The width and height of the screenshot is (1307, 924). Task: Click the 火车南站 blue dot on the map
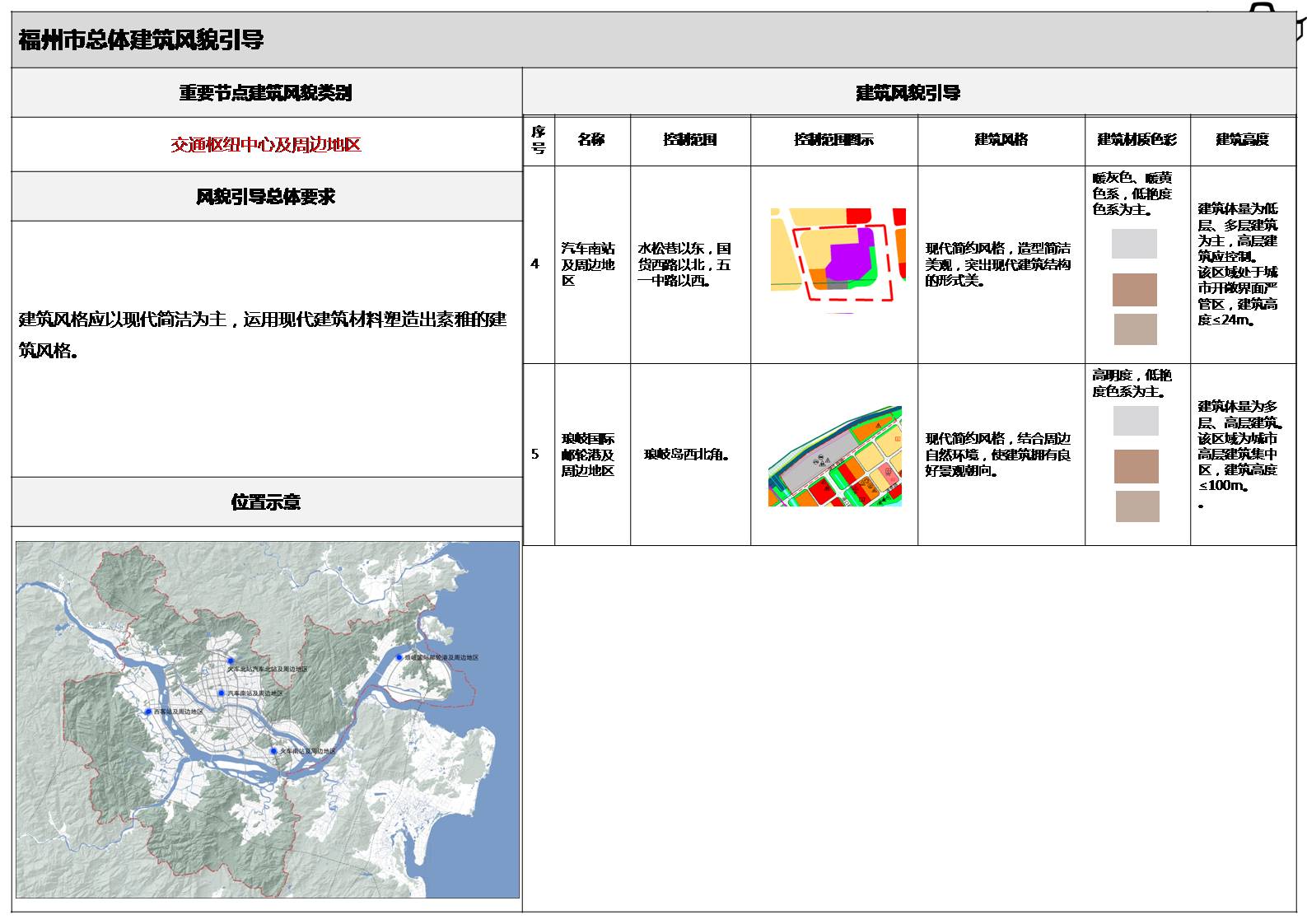coord(273,751)
